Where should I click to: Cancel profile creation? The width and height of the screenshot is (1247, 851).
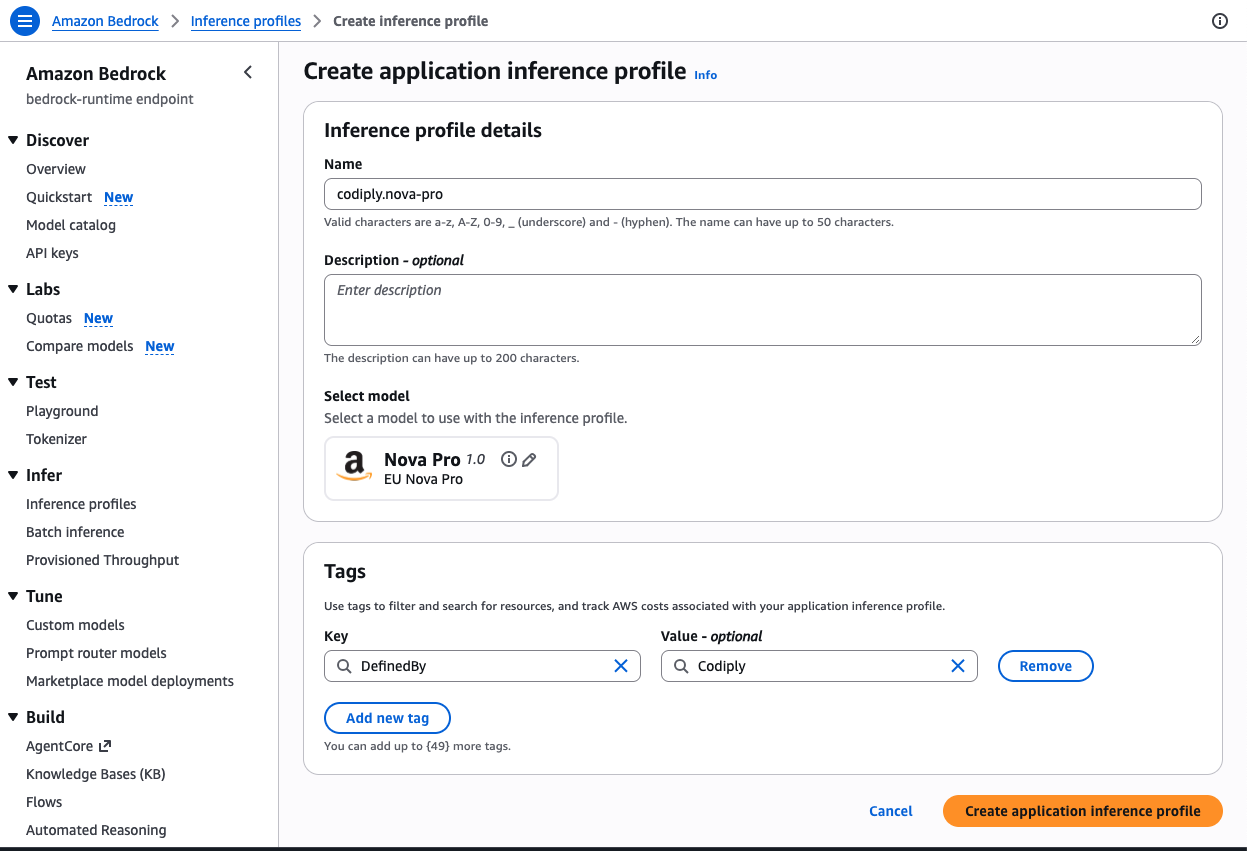pos(891,811)
